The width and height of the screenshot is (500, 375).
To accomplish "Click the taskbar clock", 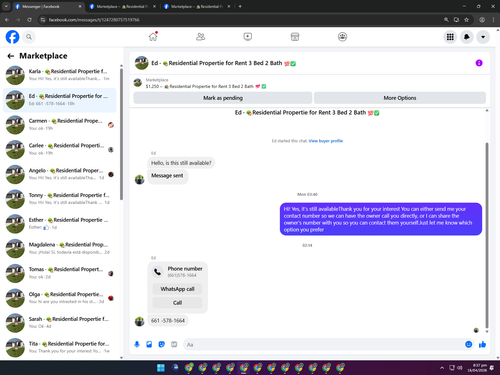I will pos(477,368).
